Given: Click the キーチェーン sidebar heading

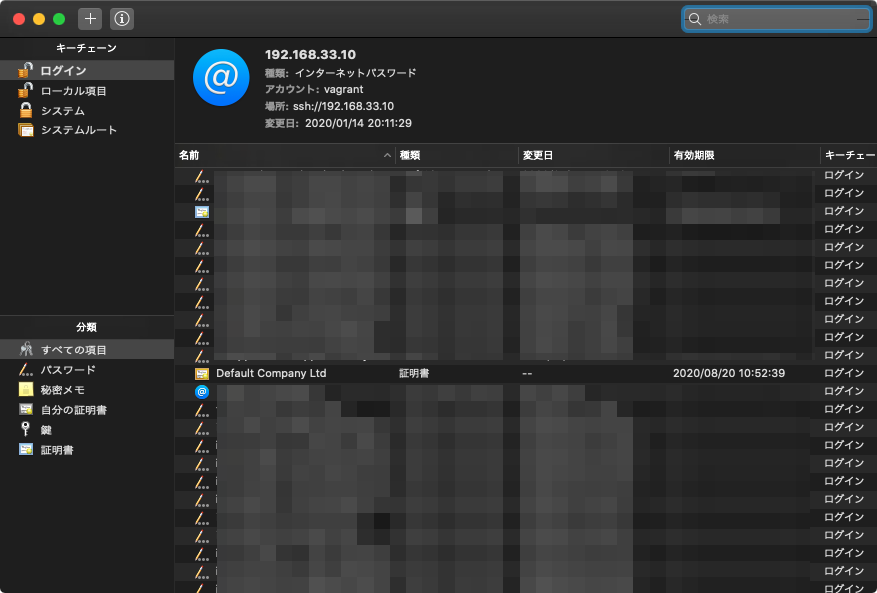Looking at the screenshot, I should click(86, 48).
